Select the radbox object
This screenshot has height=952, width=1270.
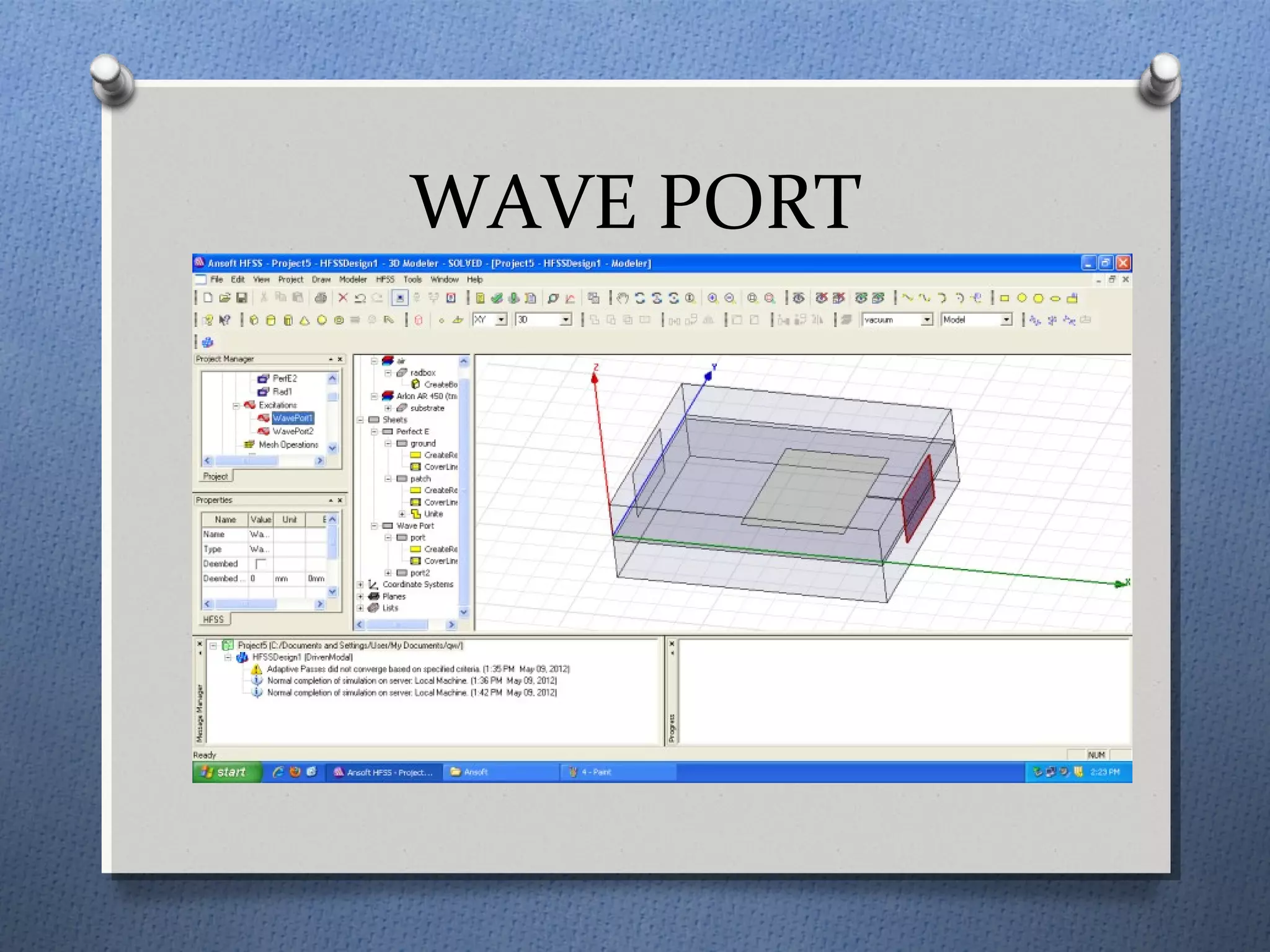coord(423,372)
